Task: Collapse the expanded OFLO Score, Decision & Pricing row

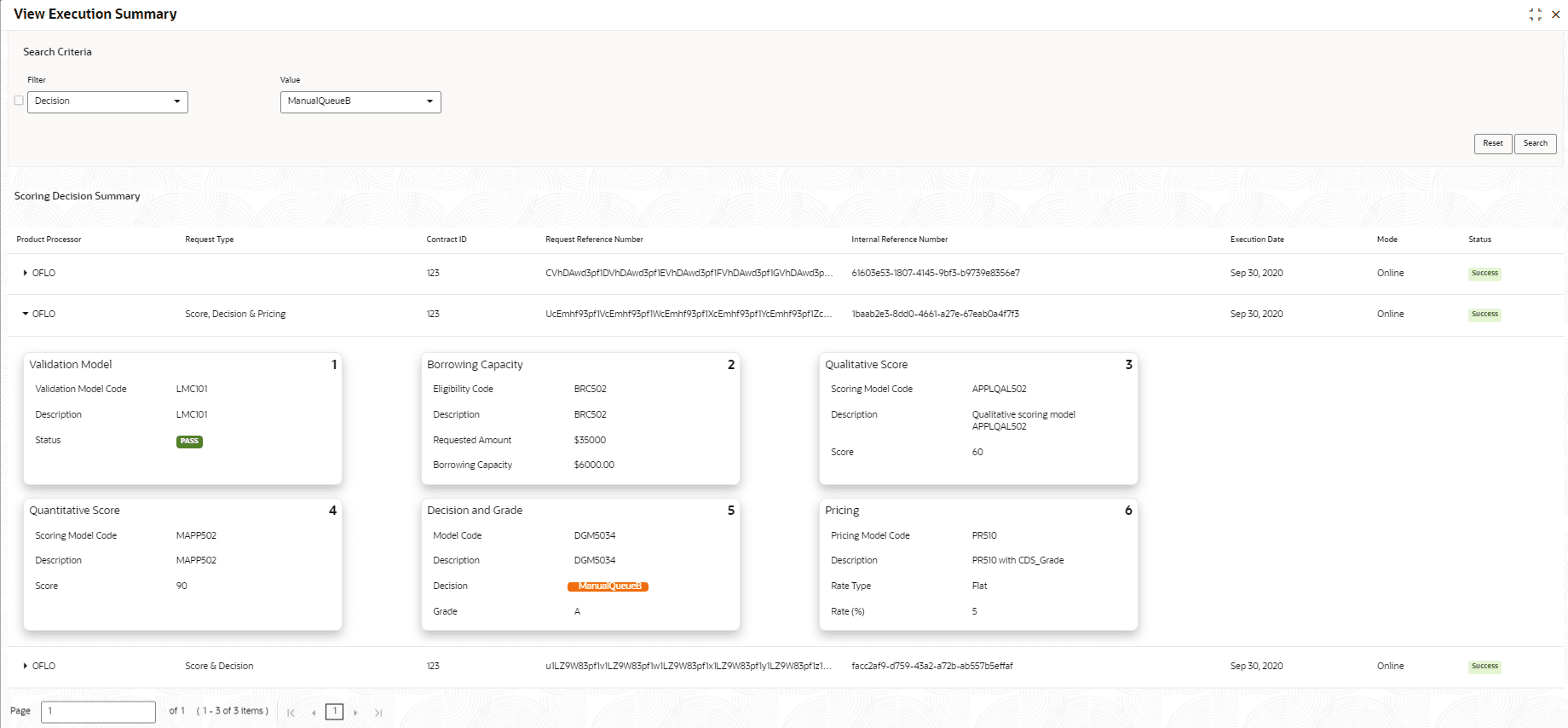Action: click(26, 315)
